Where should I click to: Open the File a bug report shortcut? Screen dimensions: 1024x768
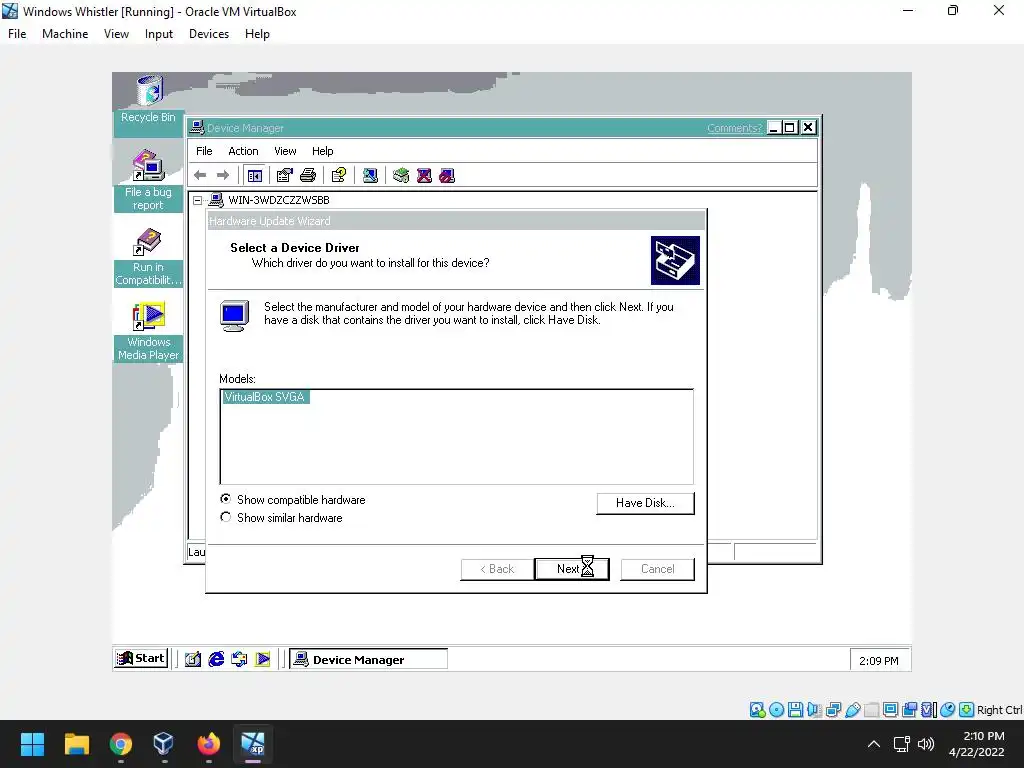148,180
